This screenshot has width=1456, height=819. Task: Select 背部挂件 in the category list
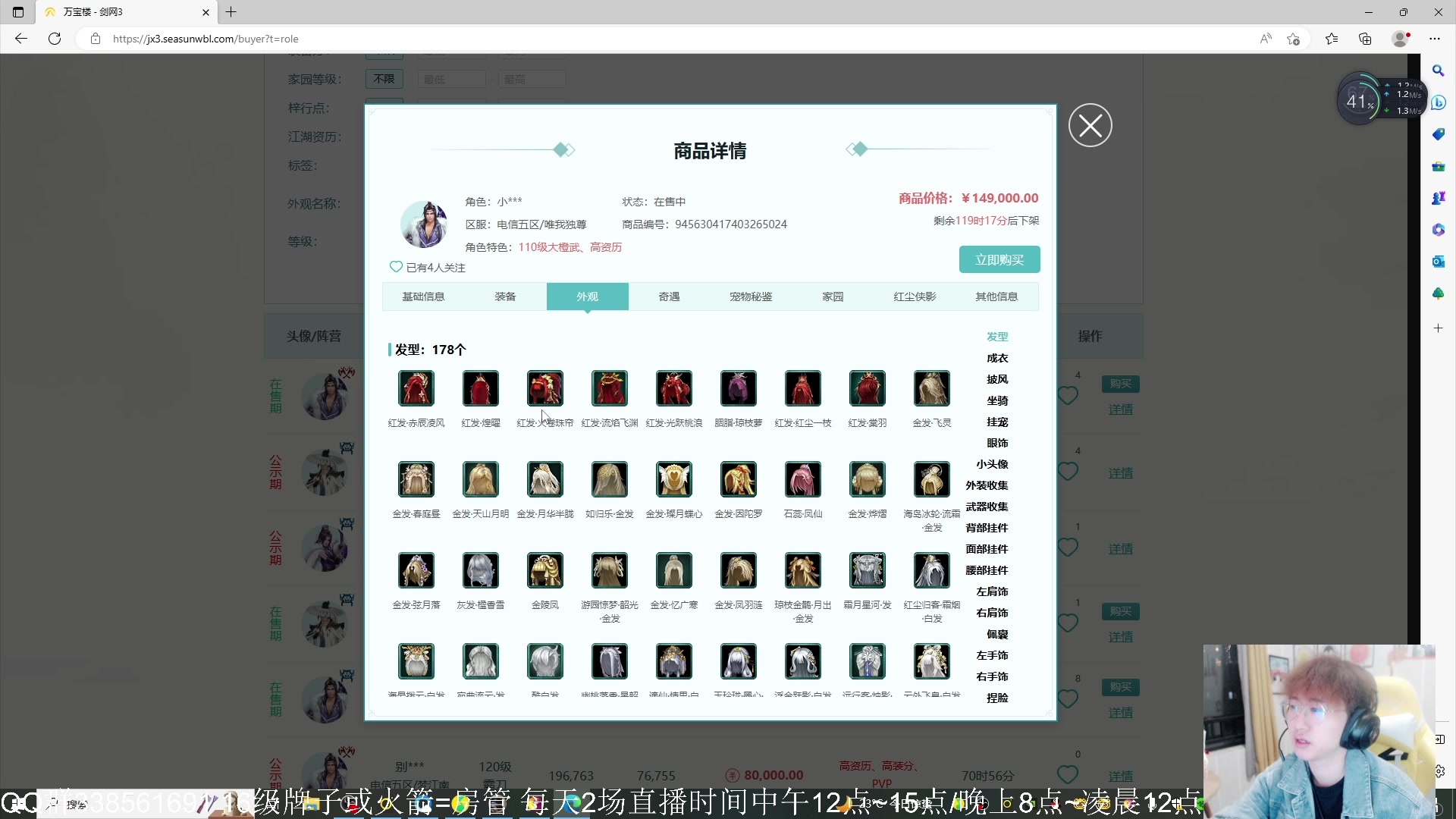coord(986,528)
